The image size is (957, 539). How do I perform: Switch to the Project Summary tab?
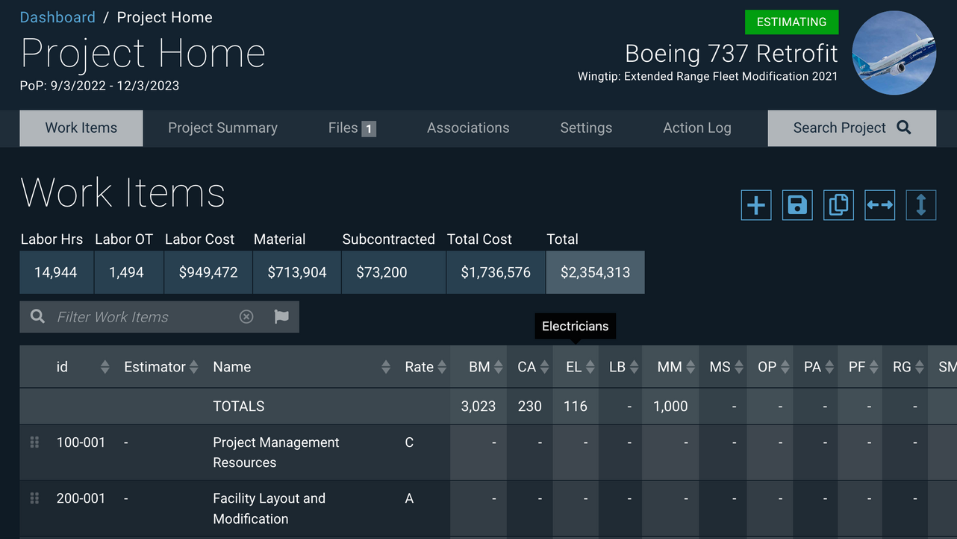(223, 128)
